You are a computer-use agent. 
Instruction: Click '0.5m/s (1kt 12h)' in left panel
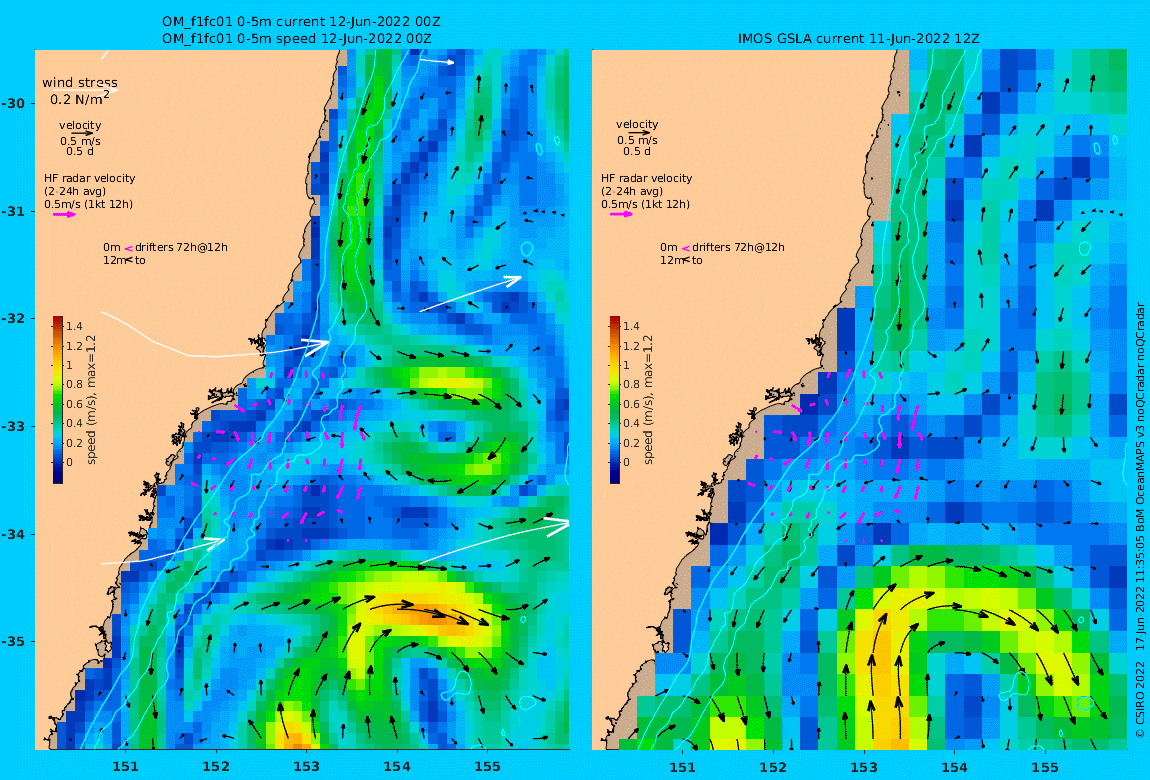pos(89,204)
